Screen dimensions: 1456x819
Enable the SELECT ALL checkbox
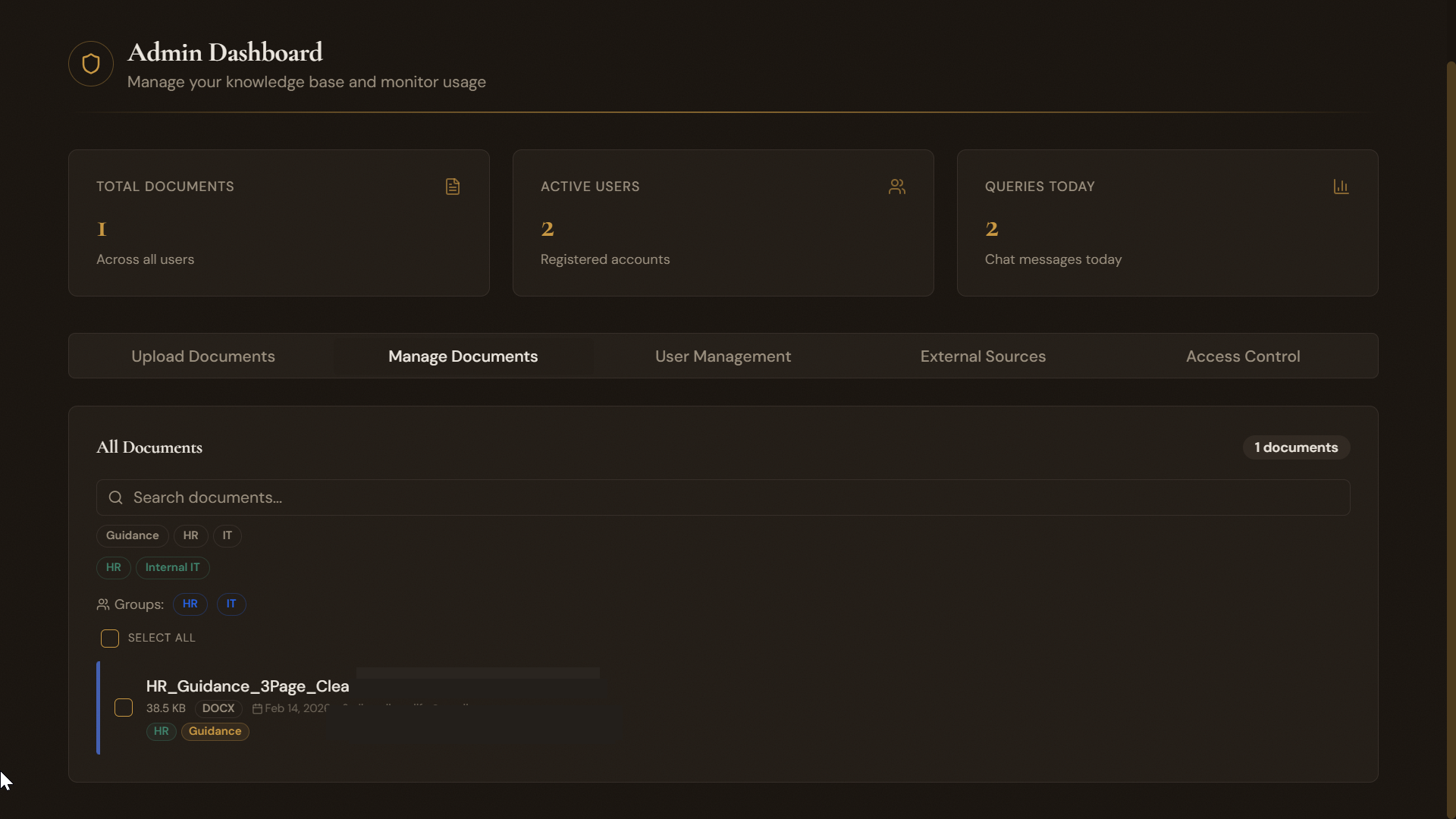(x=109, y=638)
